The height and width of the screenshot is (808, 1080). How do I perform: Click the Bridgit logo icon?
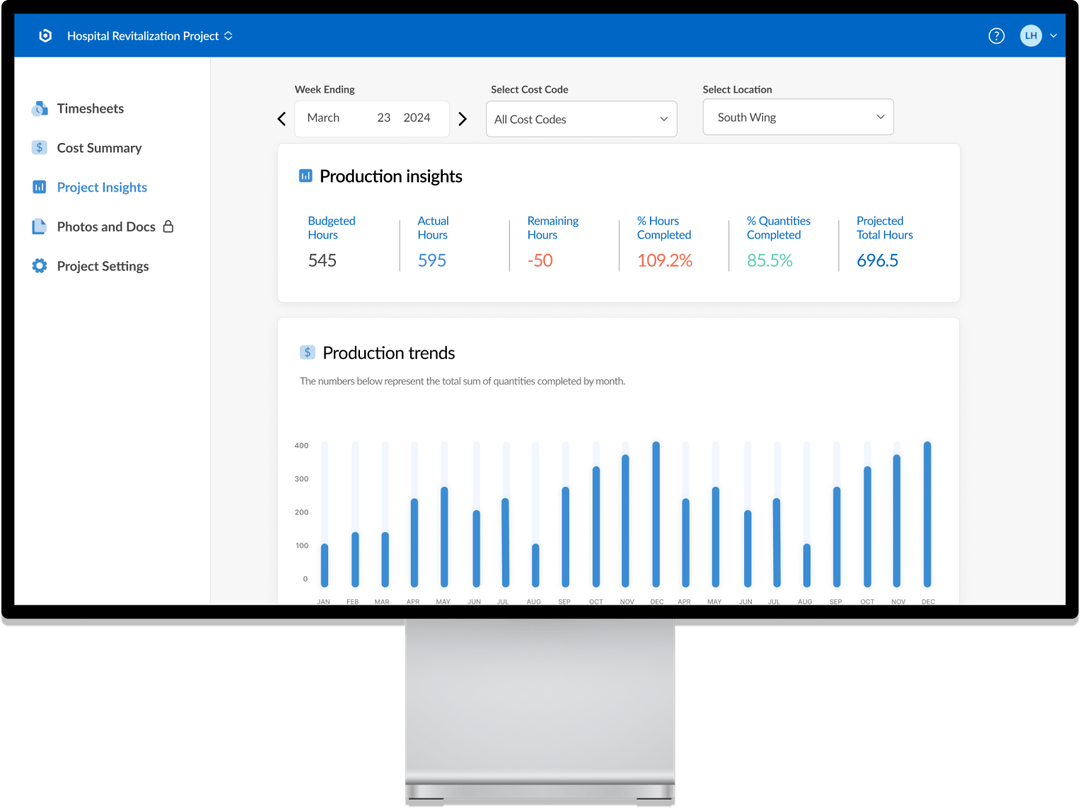pyautogui.click(x=45, y=35)
